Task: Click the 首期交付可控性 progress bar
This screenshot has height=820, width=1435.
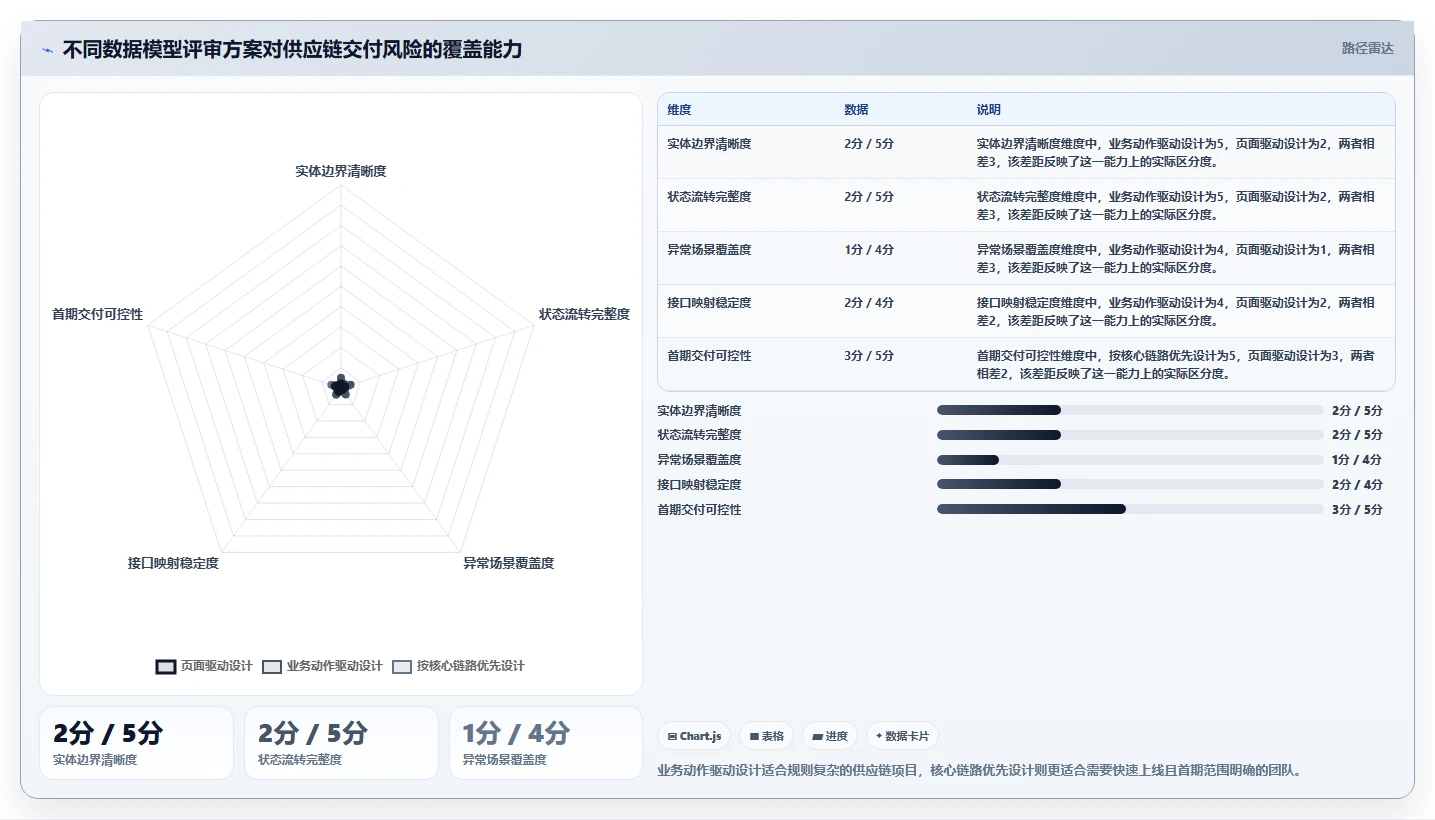Action: 1130,509
